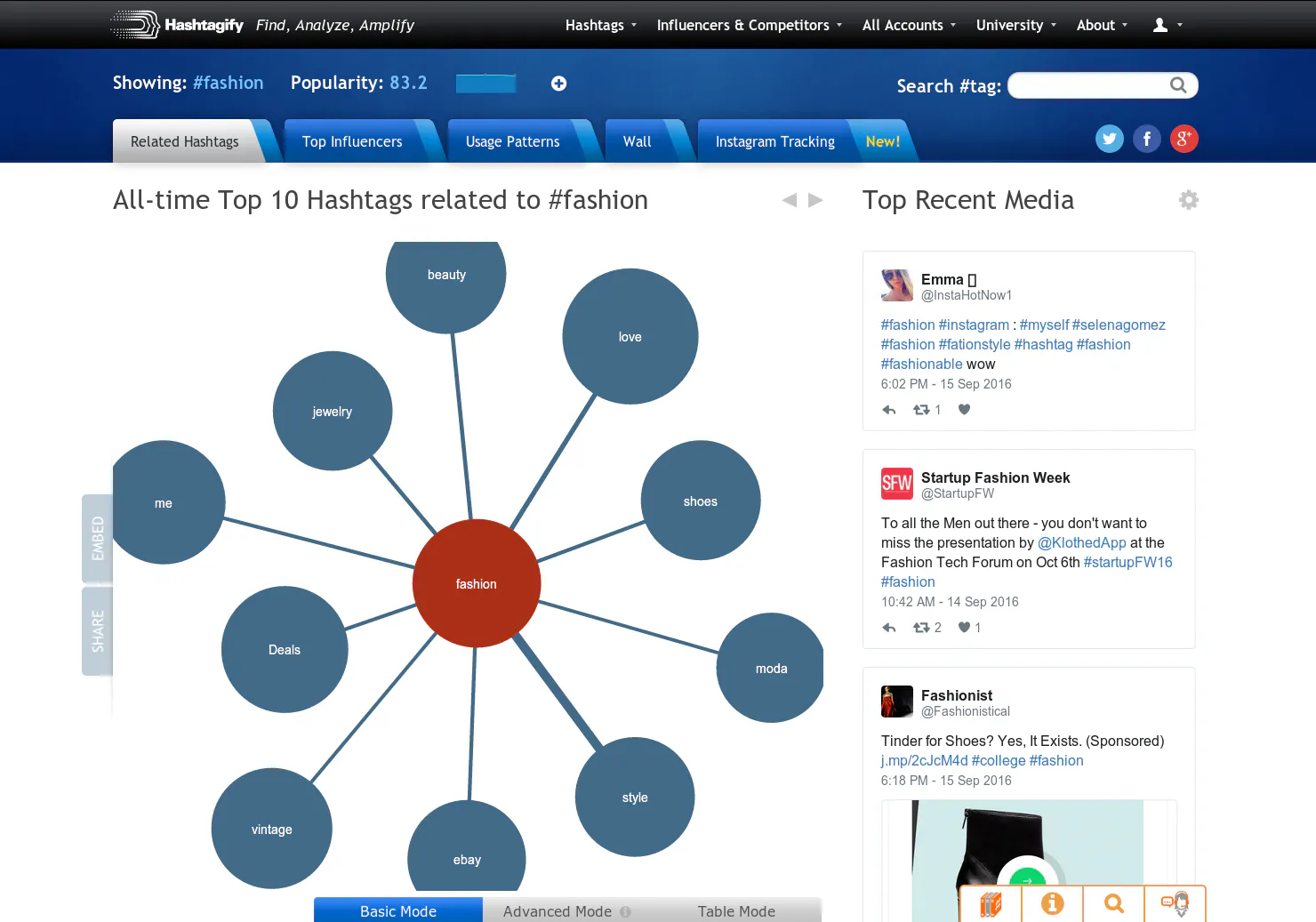Click Emma's profile avatar
Viewport: 1316px width, 922px height.
coord(897,285)
